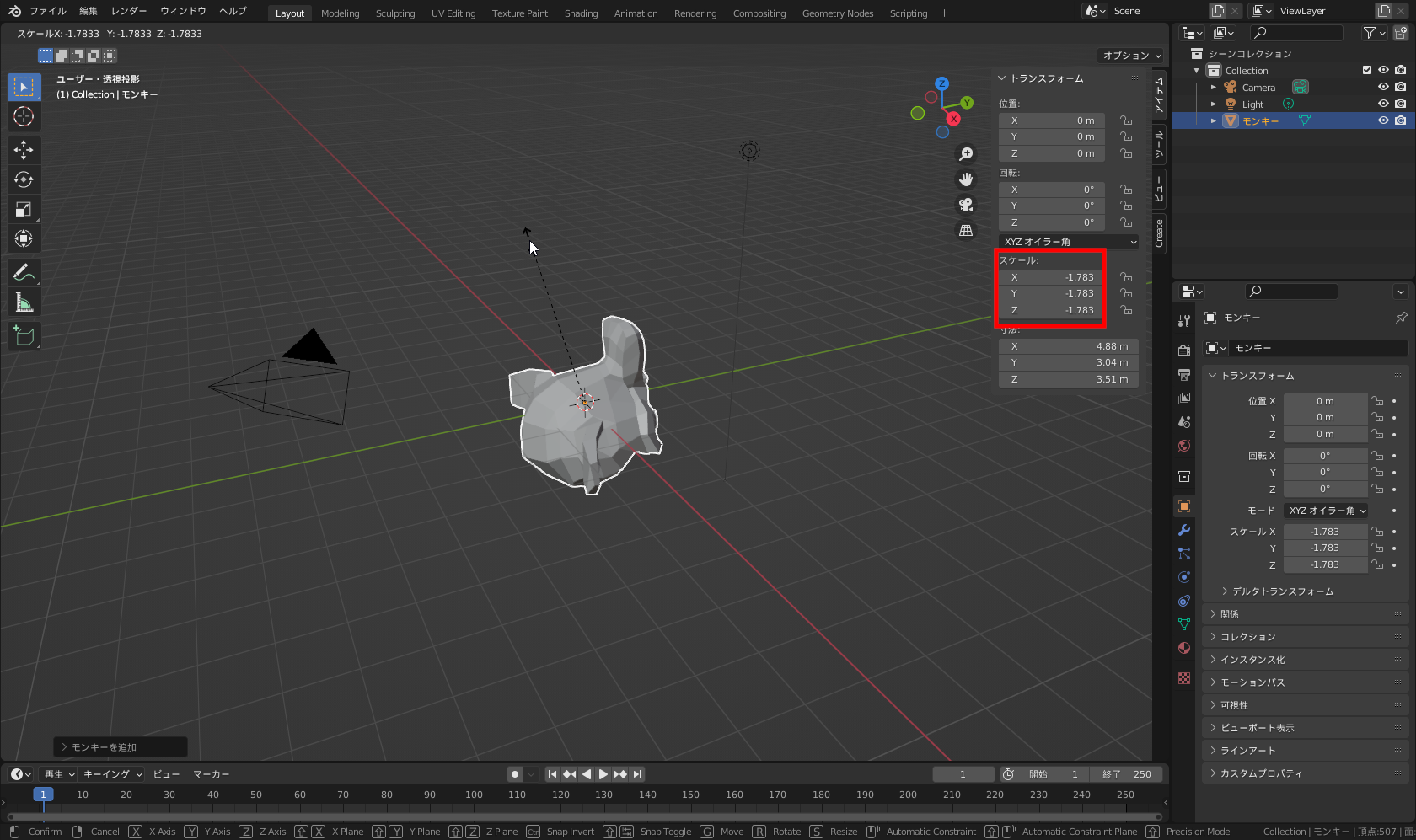Image resolution: width=1416 pixels, height=840 pixels.
Task: Open the Scene properties tab
Action: point(1184,421)
